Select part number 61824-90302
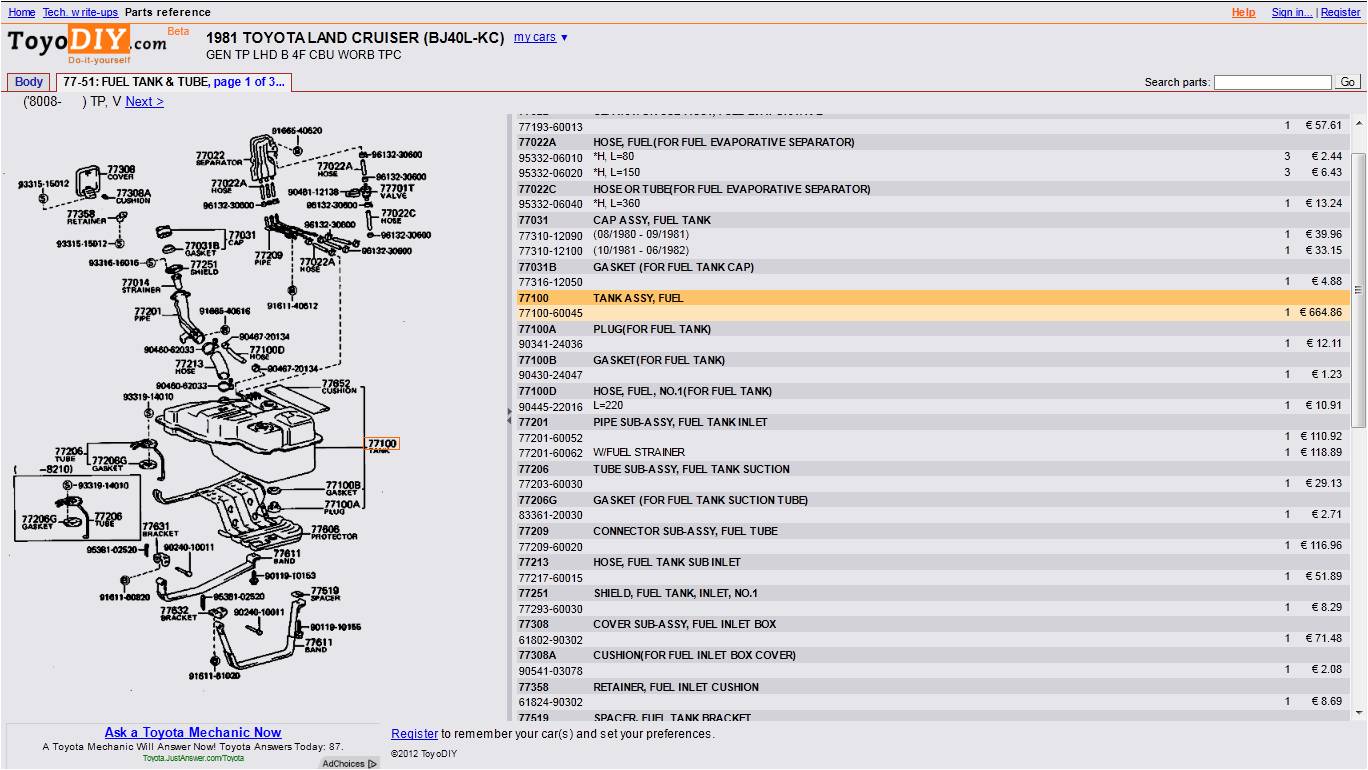Viewport: 1368px width, 770px height. 550,703
